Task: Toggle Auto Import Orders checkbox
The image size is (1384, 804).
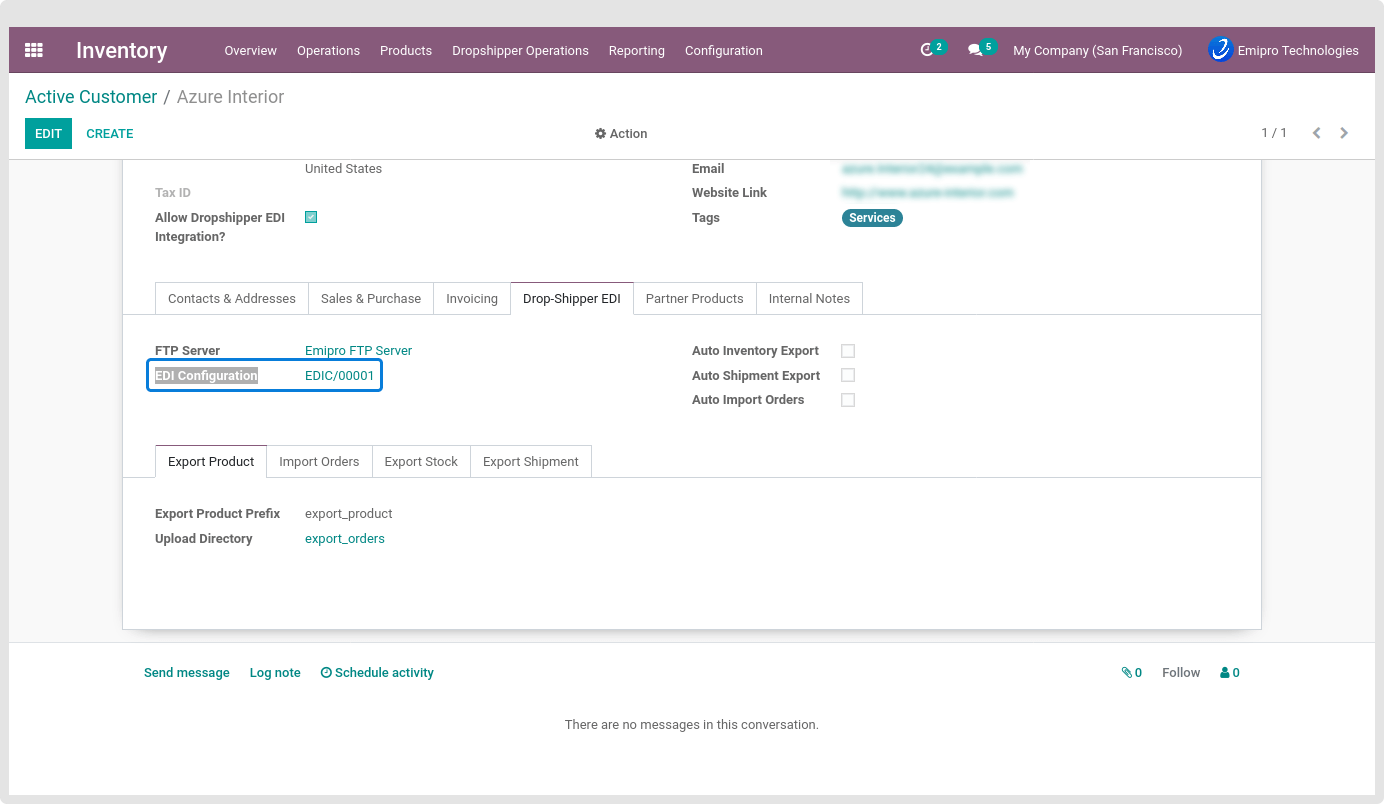Action: tap(848, 400)
